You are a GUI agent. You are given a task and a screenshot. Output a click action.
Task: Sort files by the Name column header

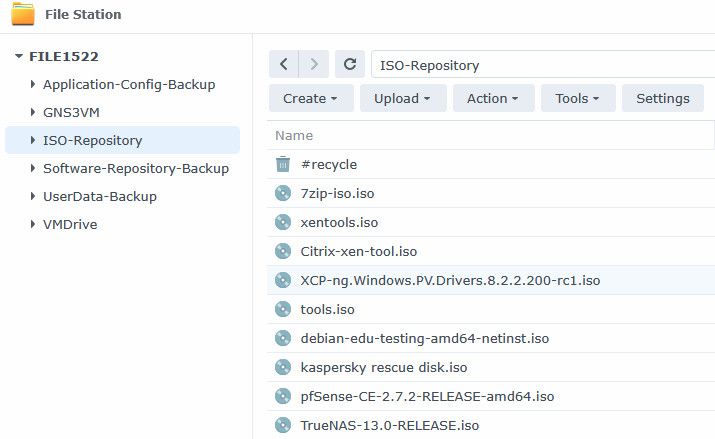294,135
